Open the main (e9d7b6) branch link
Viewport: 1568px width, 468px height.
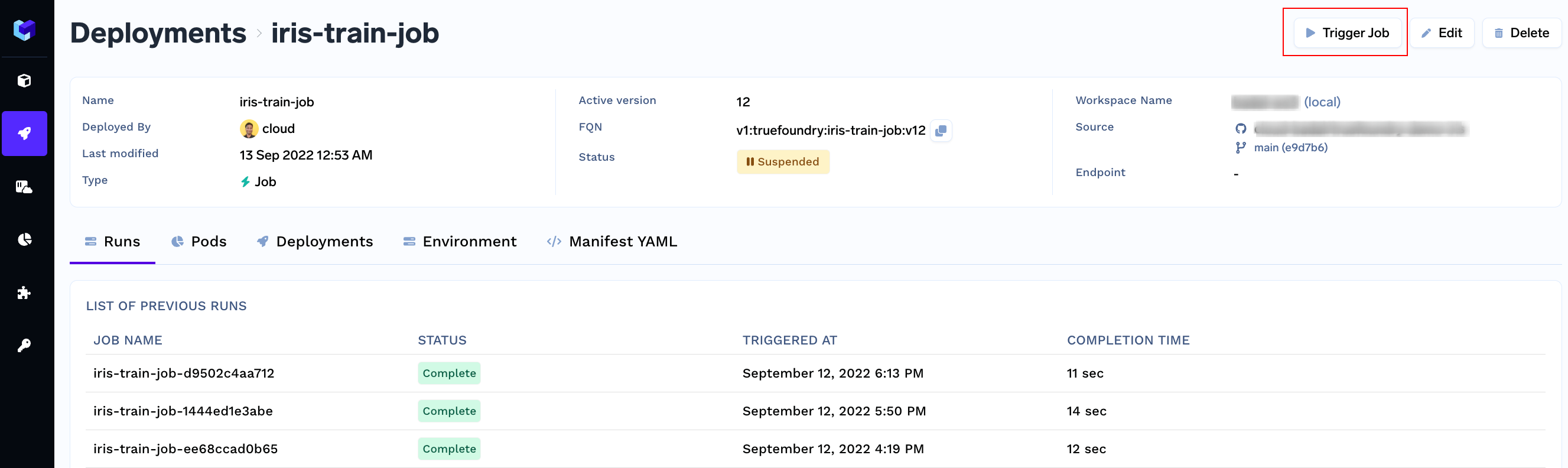[x=1290, y=147]
